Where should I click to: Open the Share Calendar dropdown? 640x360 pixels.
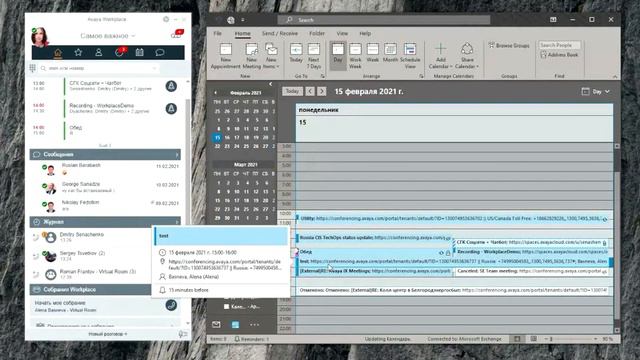coord(467,56)
